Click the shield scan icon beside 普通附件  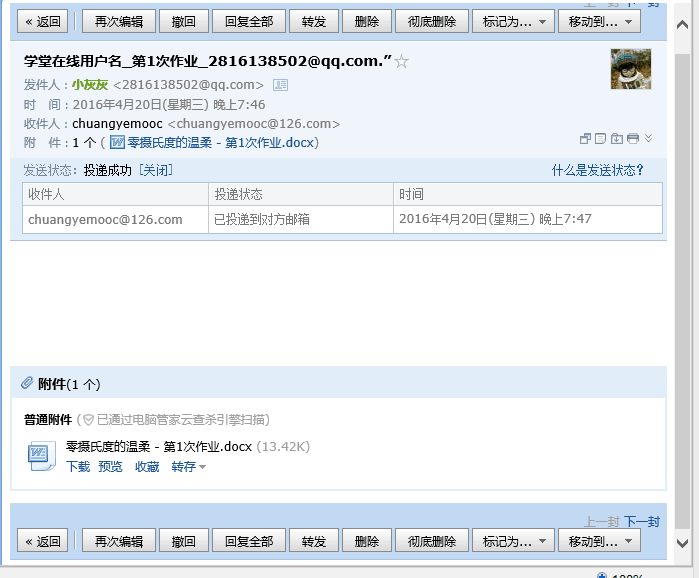pos(88,420)
